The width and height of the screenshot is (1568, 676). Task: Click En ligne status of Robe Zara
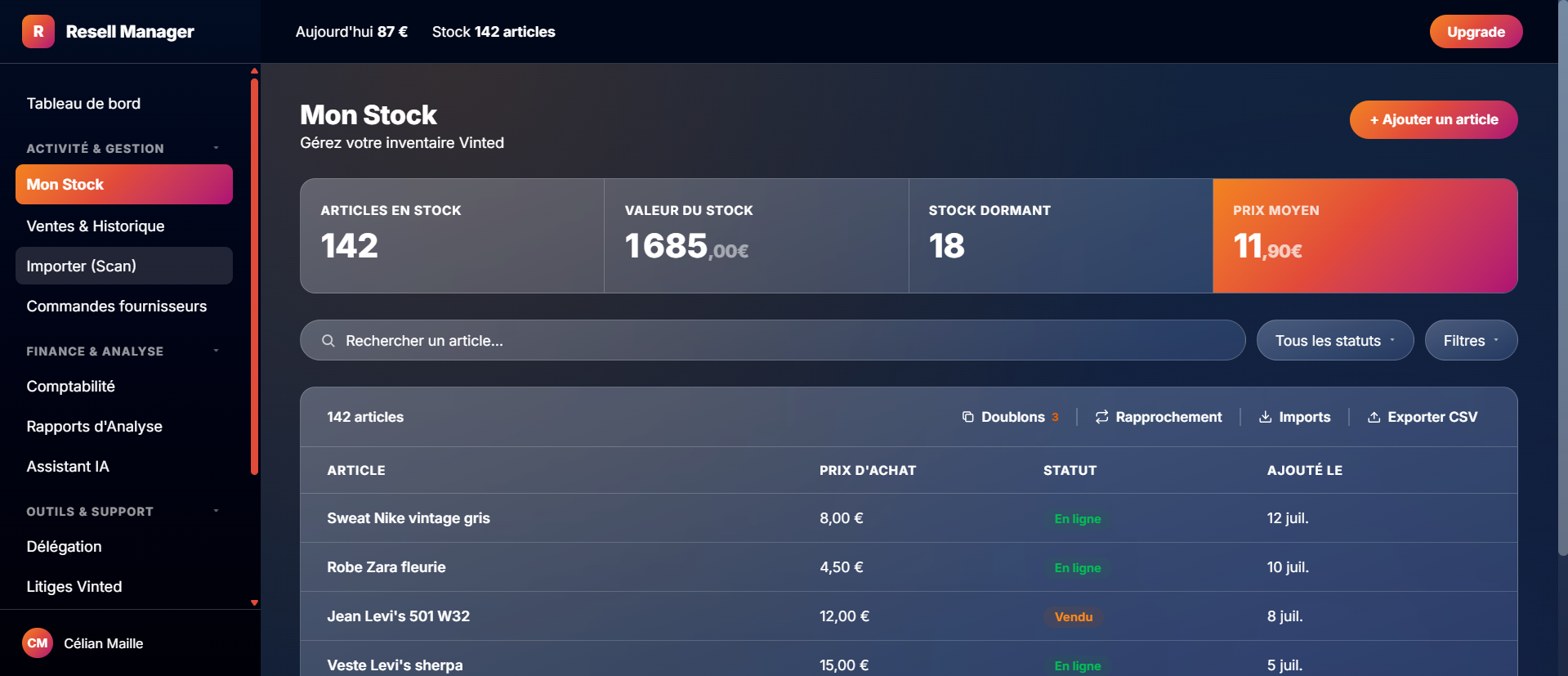(x=1077, y=568)
